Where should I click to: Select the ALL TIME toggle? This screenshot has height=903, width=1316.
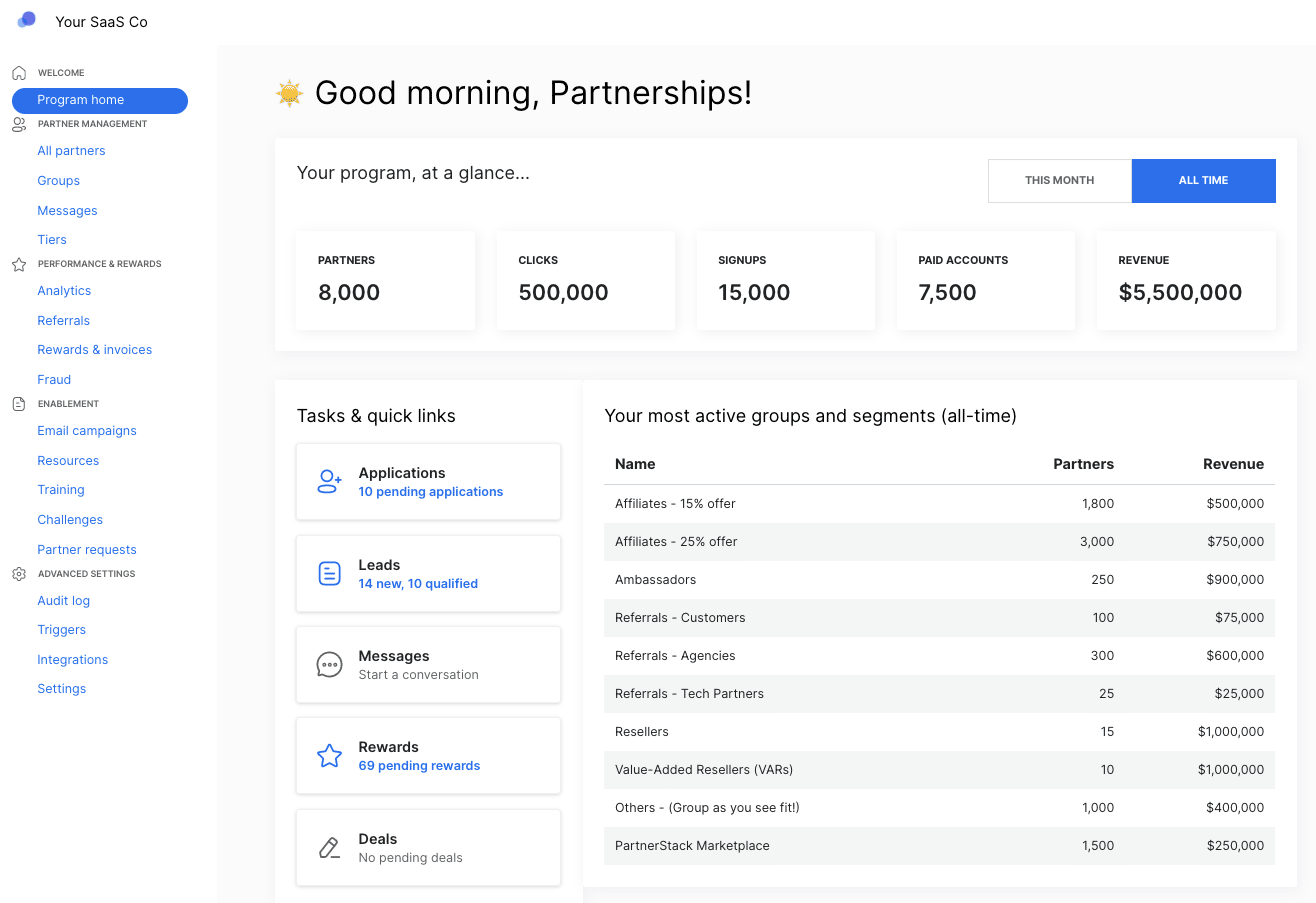coord(1203,180)
